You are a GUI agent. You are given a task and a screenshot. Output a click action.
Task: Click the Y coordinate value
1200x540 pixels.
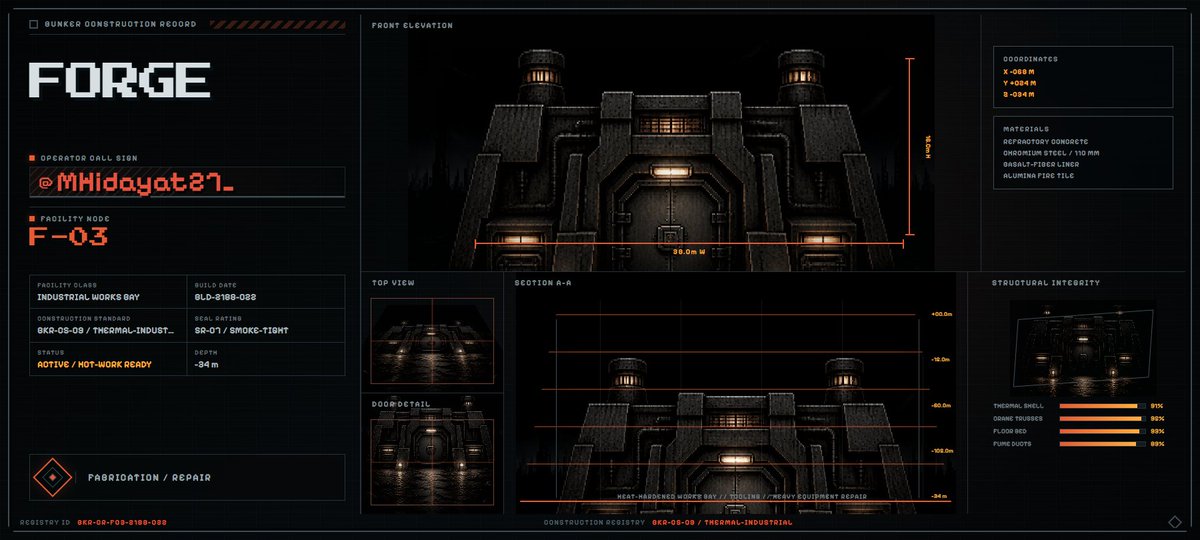[x=1020, y=84]
